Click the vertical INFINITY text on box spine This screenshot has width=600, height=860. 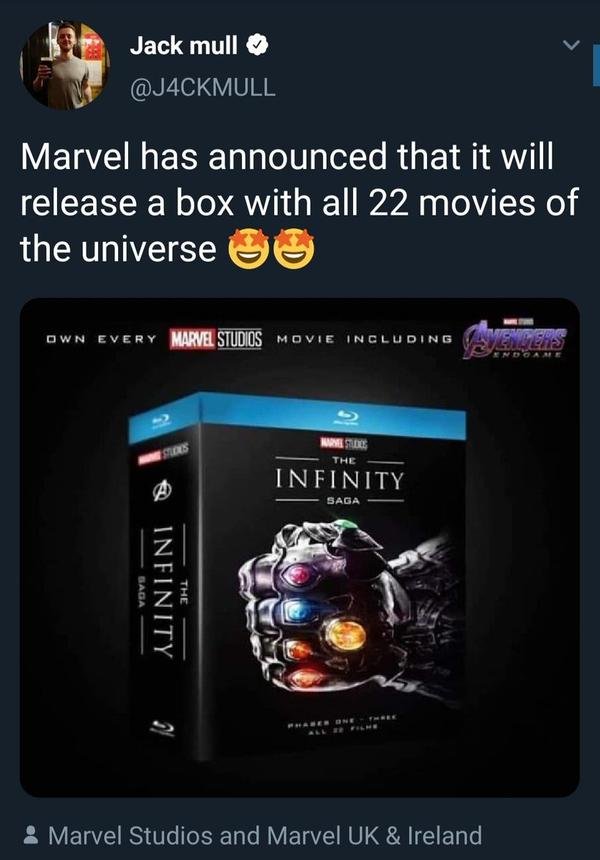click(163, 591)
